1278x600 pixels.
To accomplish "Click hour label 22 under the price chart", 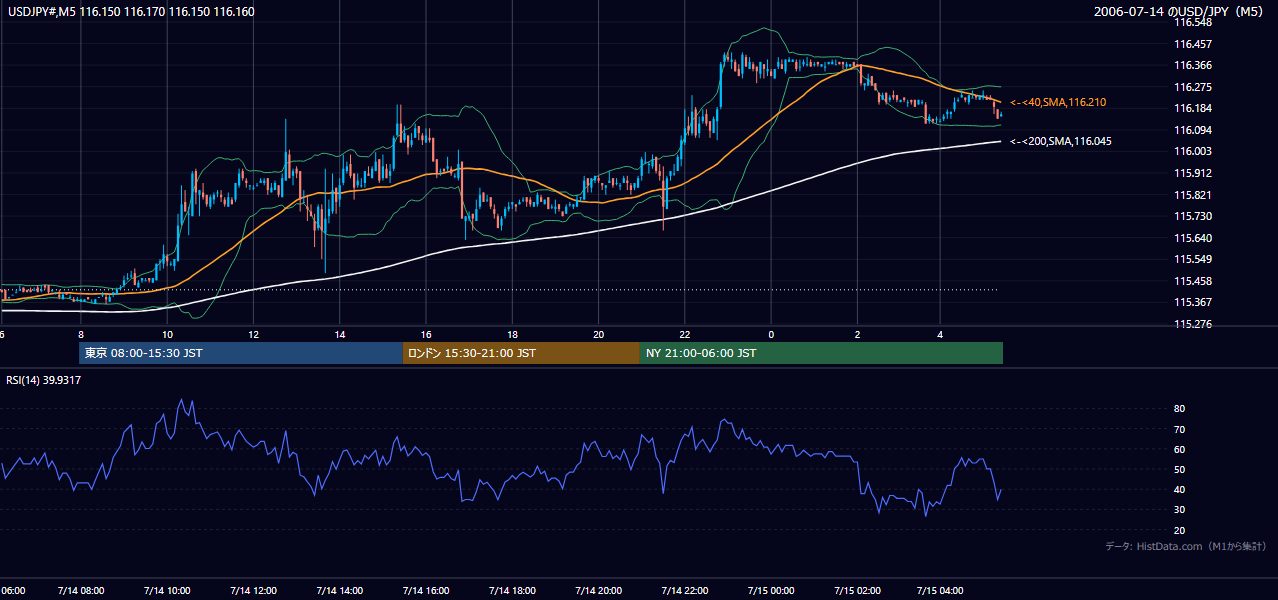I will click(685, 334).
